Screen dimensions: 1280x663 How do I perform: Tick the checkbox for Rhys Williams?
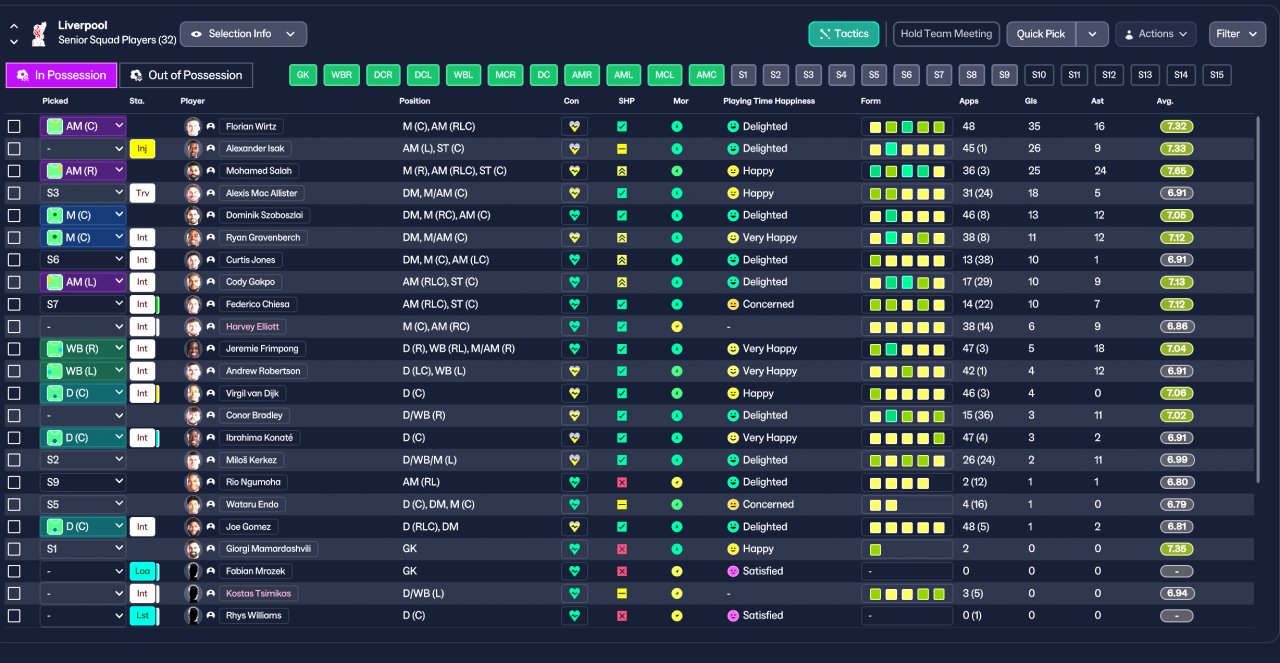coord(14,615)
